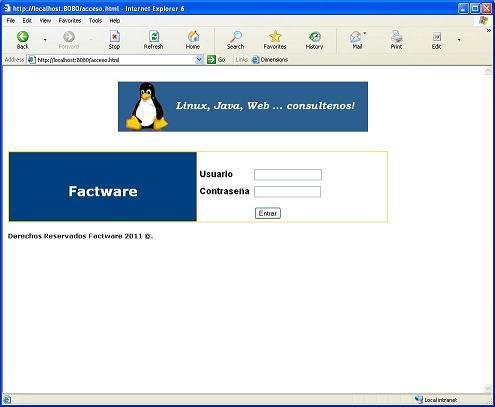The width and height of the screenshot is (495, 407).
Task: Click the Usuario input field
Action: click(288, 175)
